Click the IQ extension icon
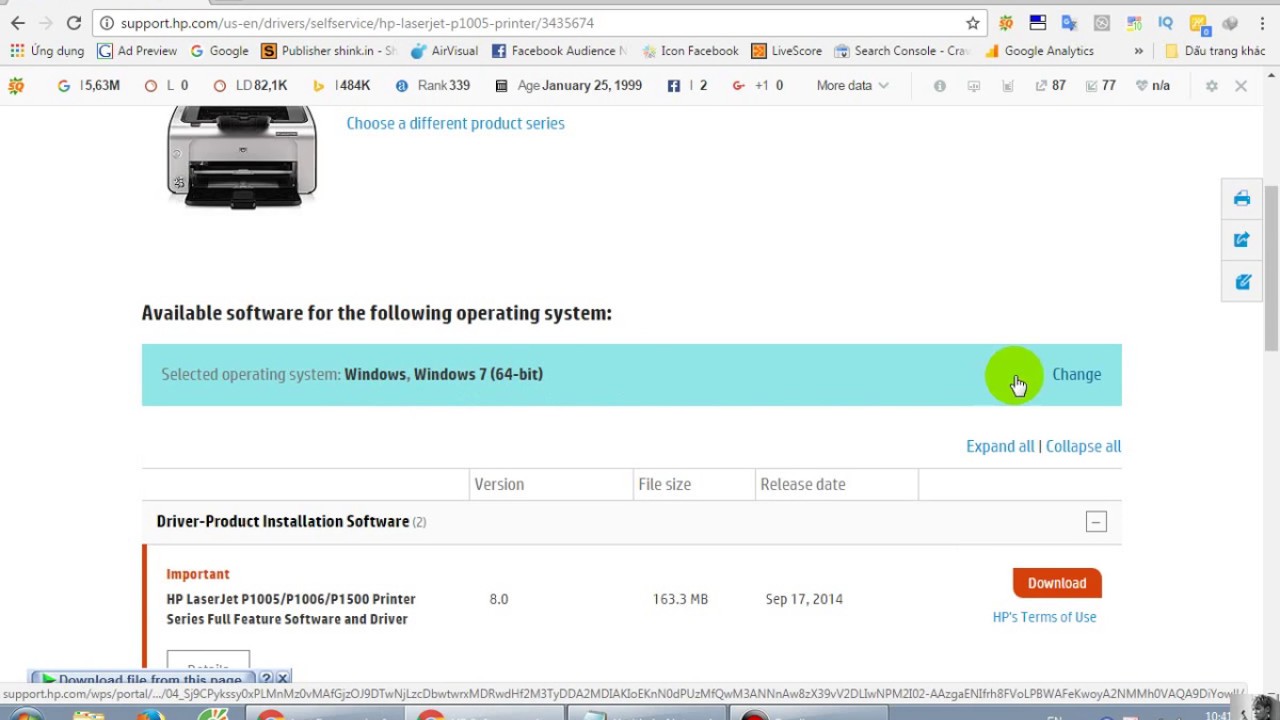The width and height of the screenshot is (1280, 720). 1165,23
